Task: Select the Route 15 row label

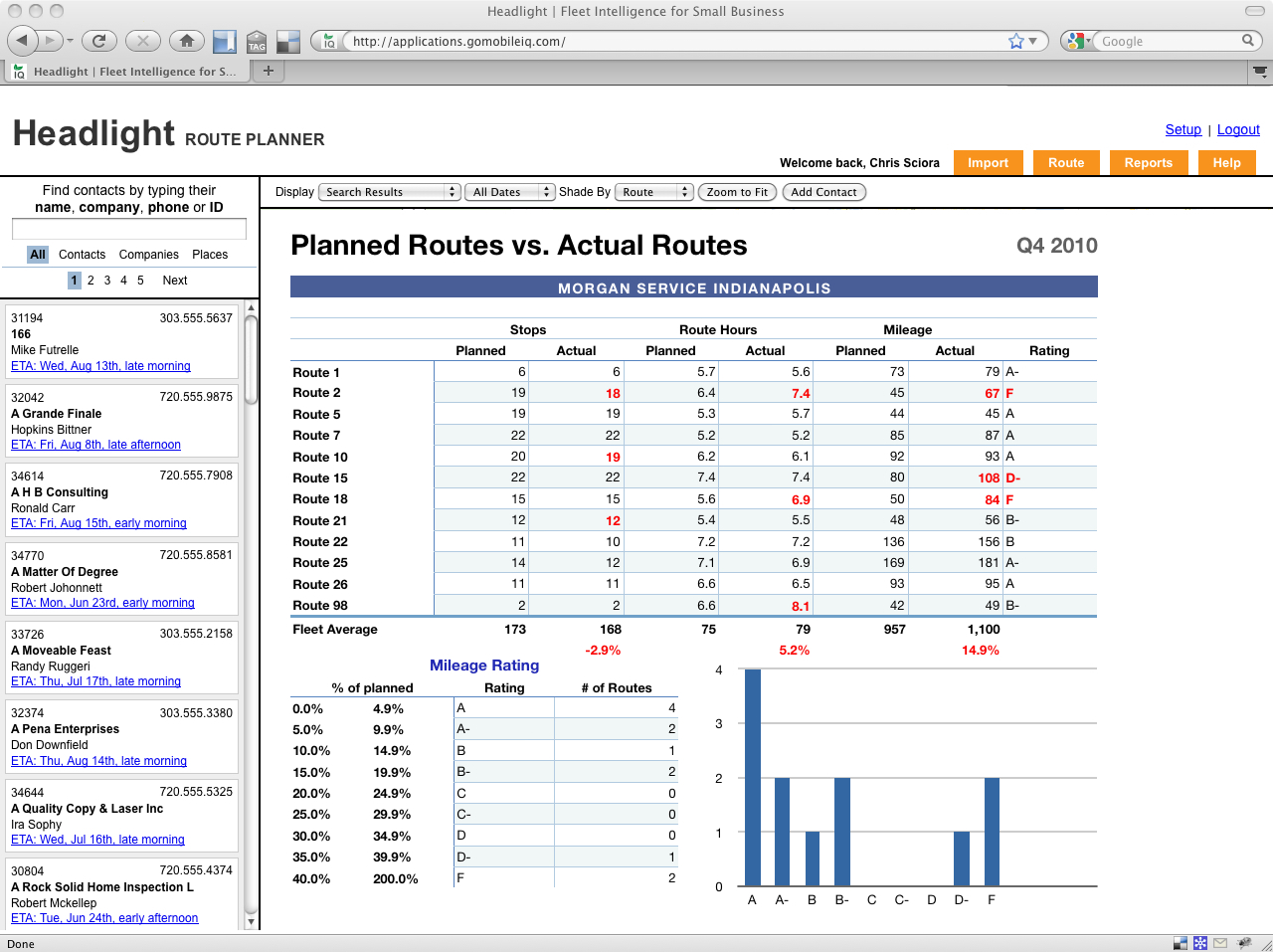Action: 320,478
